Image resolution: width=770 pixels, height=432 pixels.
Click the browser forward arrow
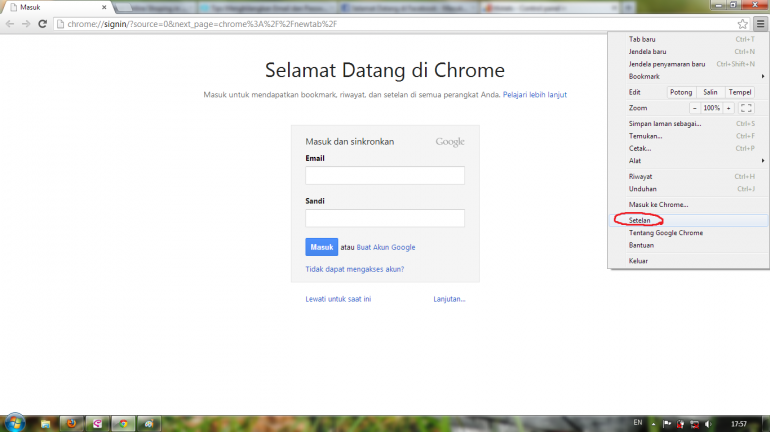click(26, 24)
